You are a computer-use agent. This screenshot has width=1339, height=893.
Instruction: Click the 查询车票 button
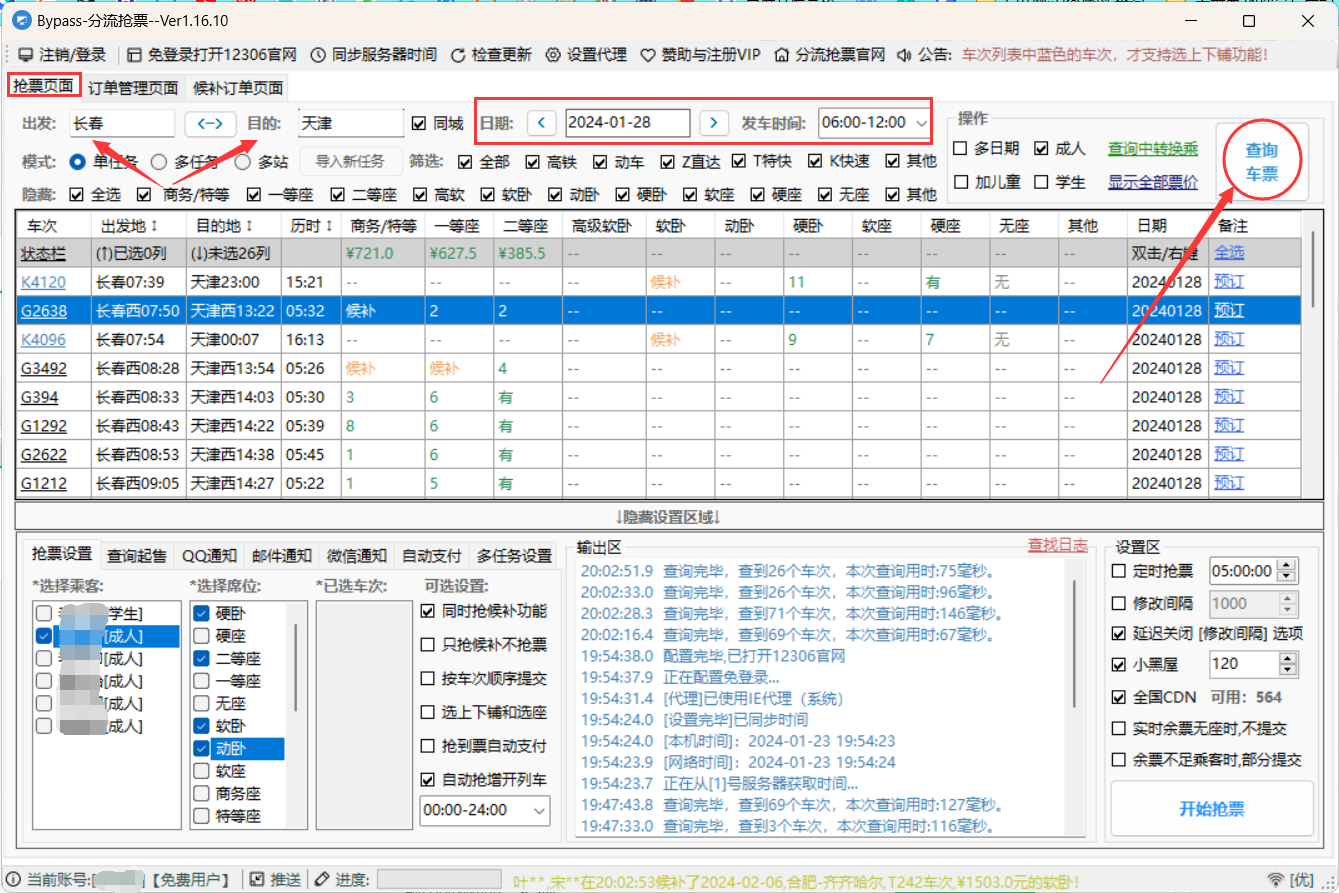click(1262, 161)
